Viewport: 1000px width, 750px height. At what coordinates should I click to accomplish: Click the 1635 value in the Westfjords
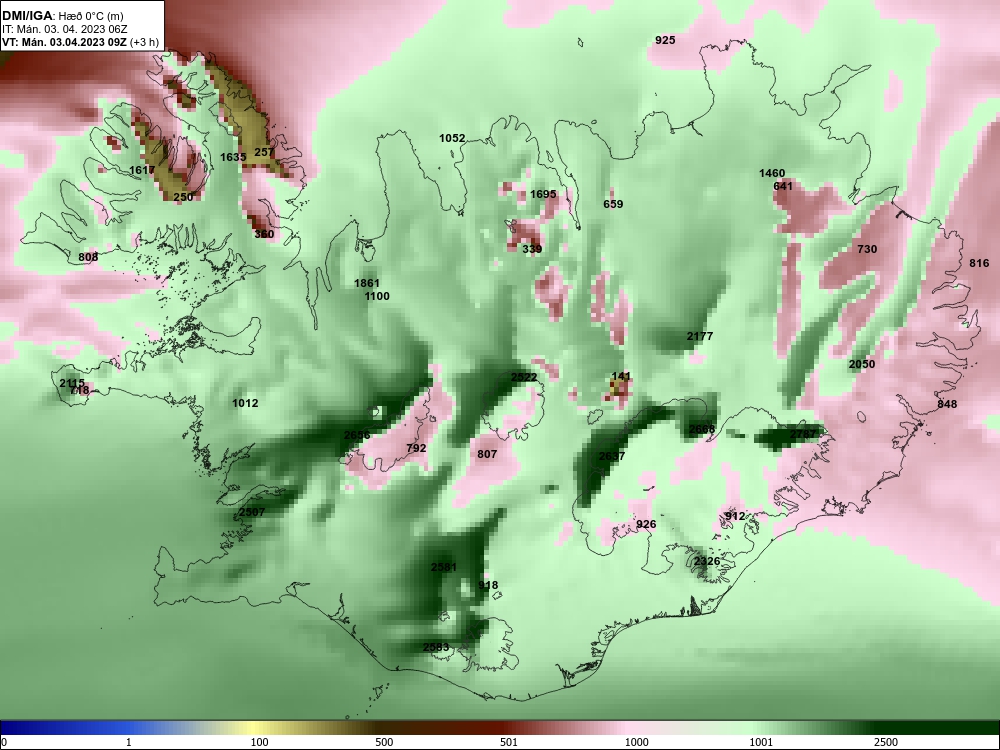(x=233, y=157)
